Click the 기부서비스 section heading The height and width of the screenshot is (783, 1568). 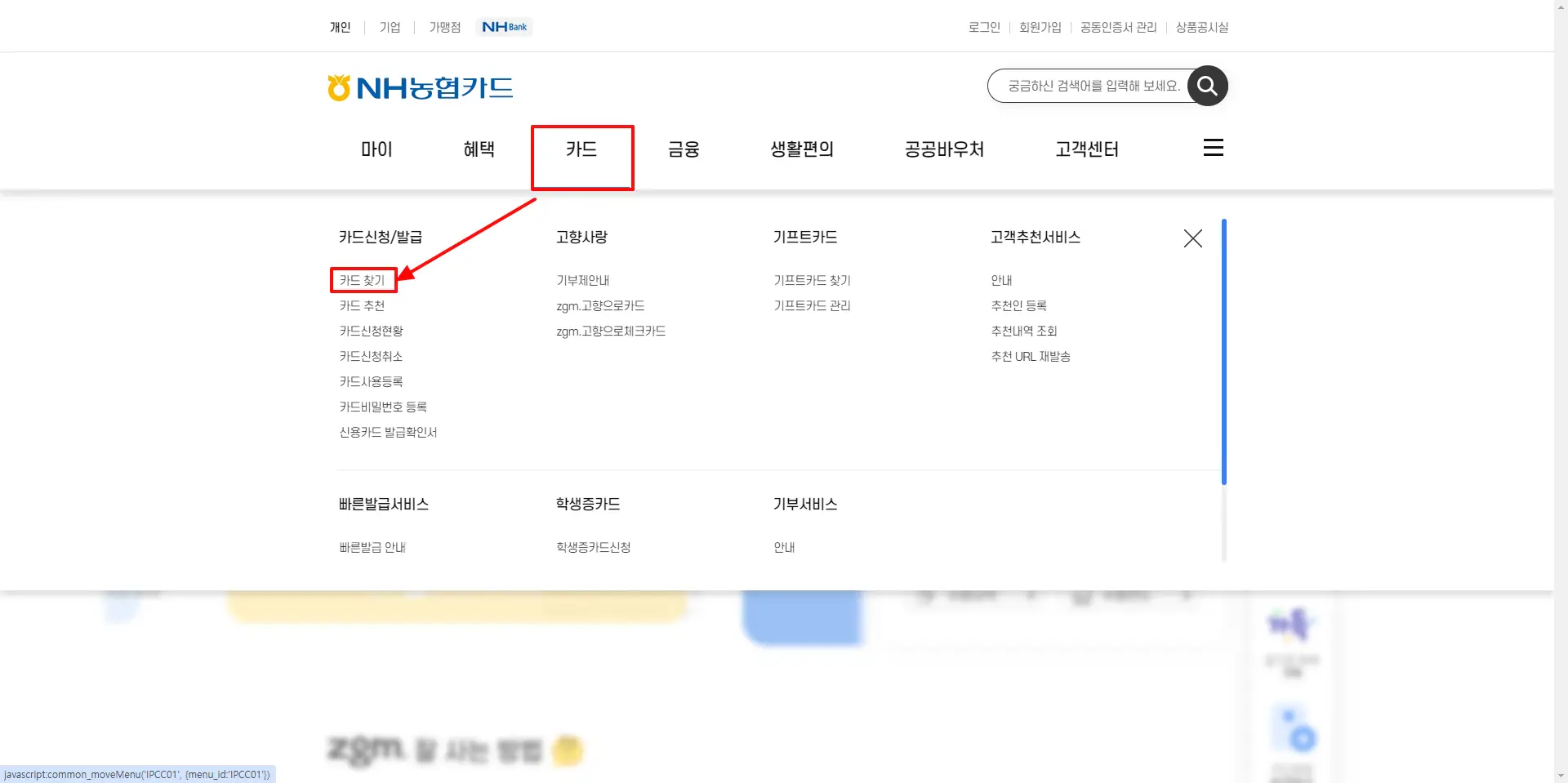[x=805, y=504]
